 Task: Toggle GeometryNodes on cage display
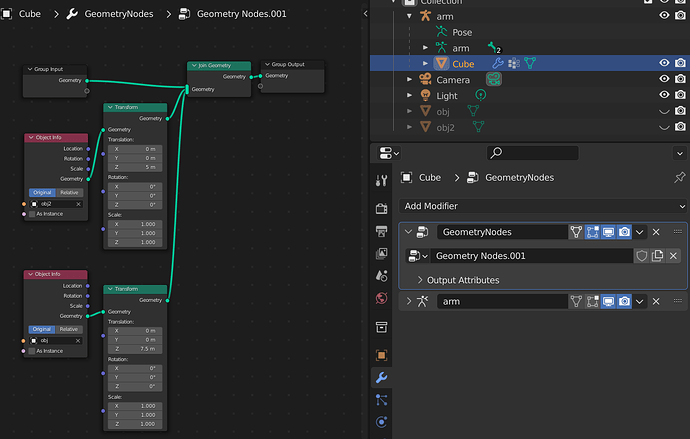pyautogui.click(x=576, y=232)
